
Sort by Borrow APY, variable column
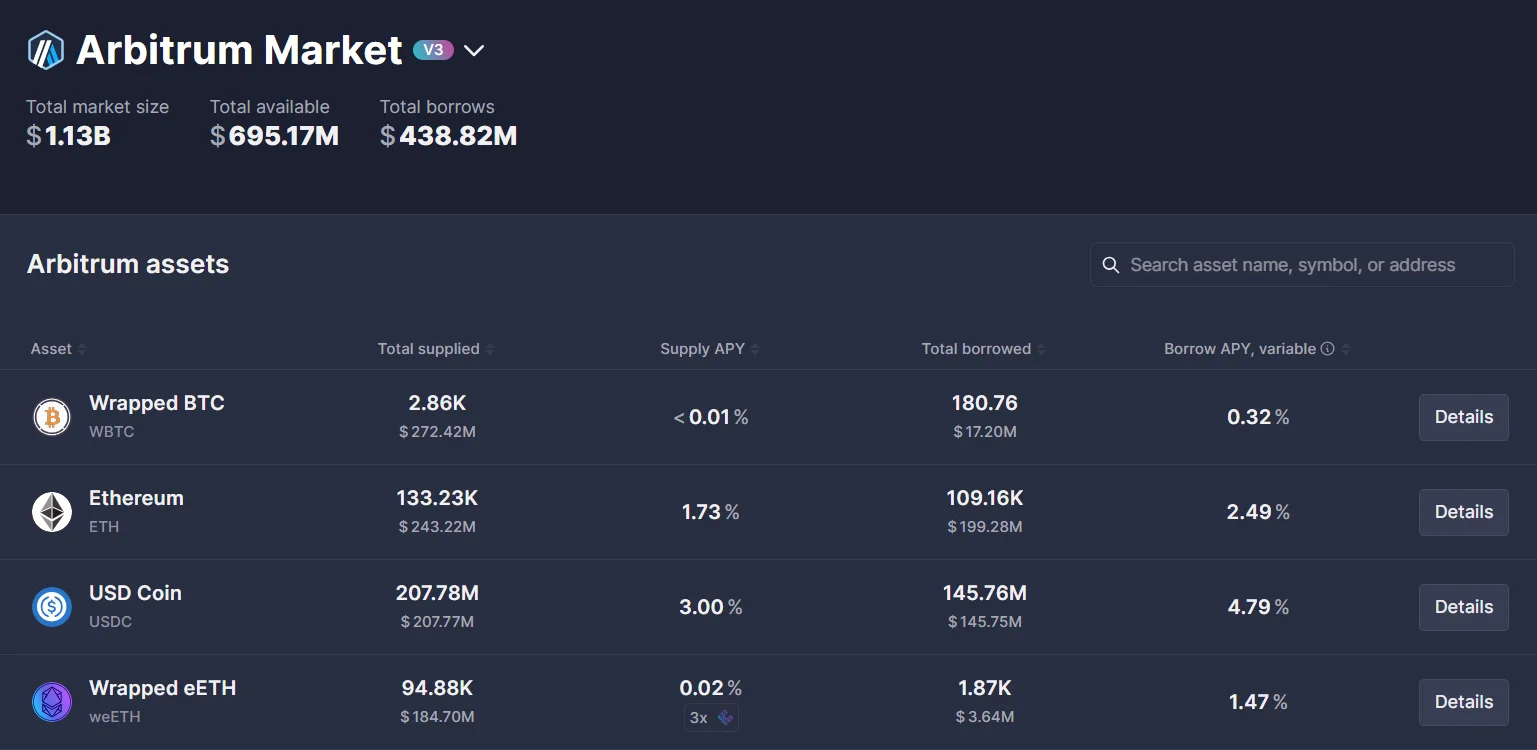(1258, 349)
